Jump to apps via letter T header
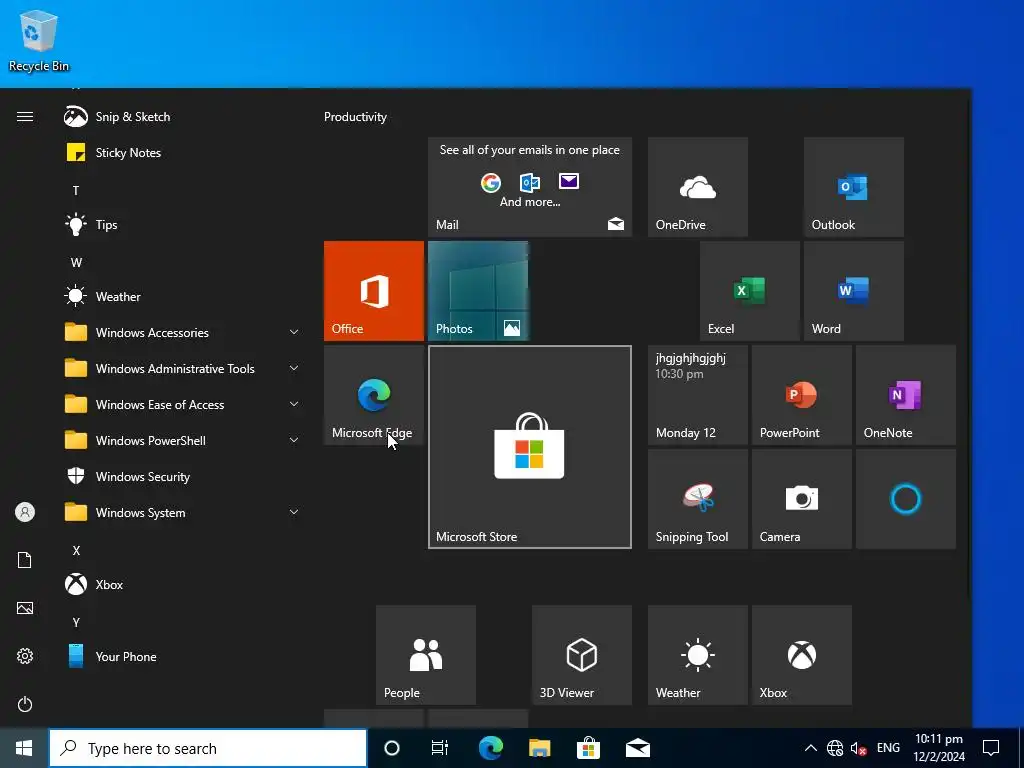The width and height of the screenshot is (1024, 768). pyautogui.click(x=76, y=191)
